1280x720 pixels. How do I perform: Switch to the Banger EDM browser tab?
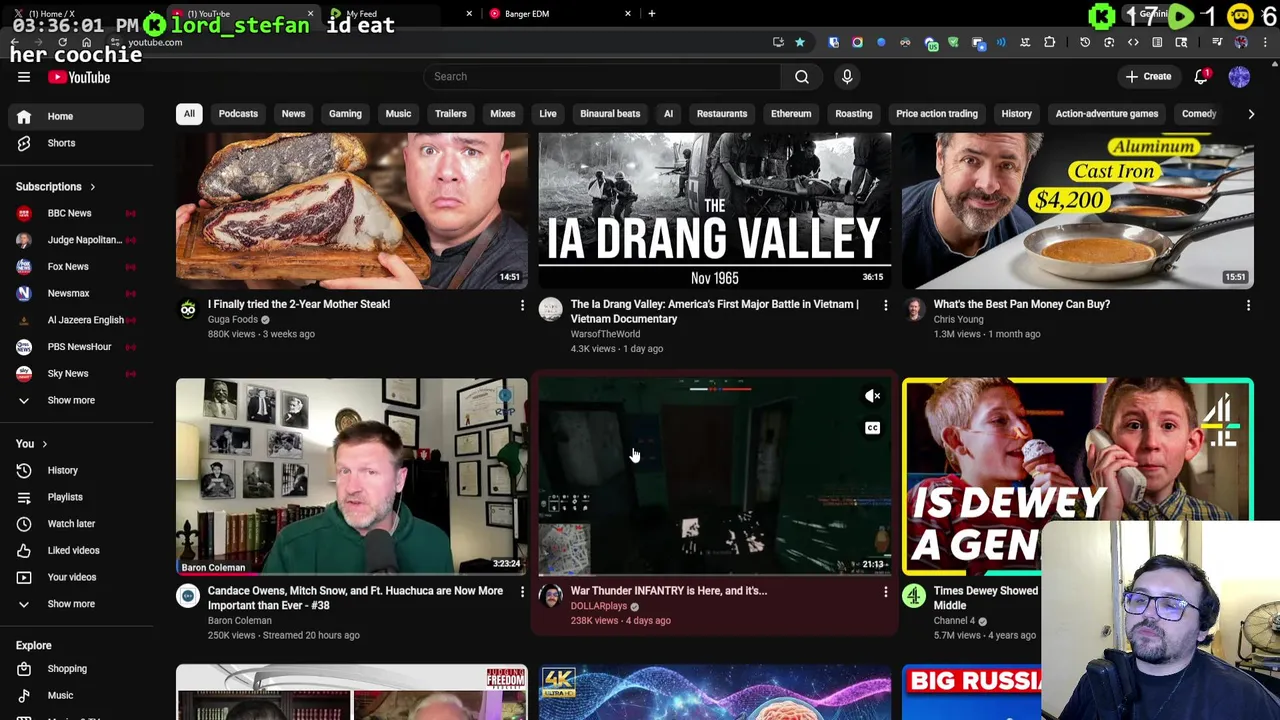point(558,14)
